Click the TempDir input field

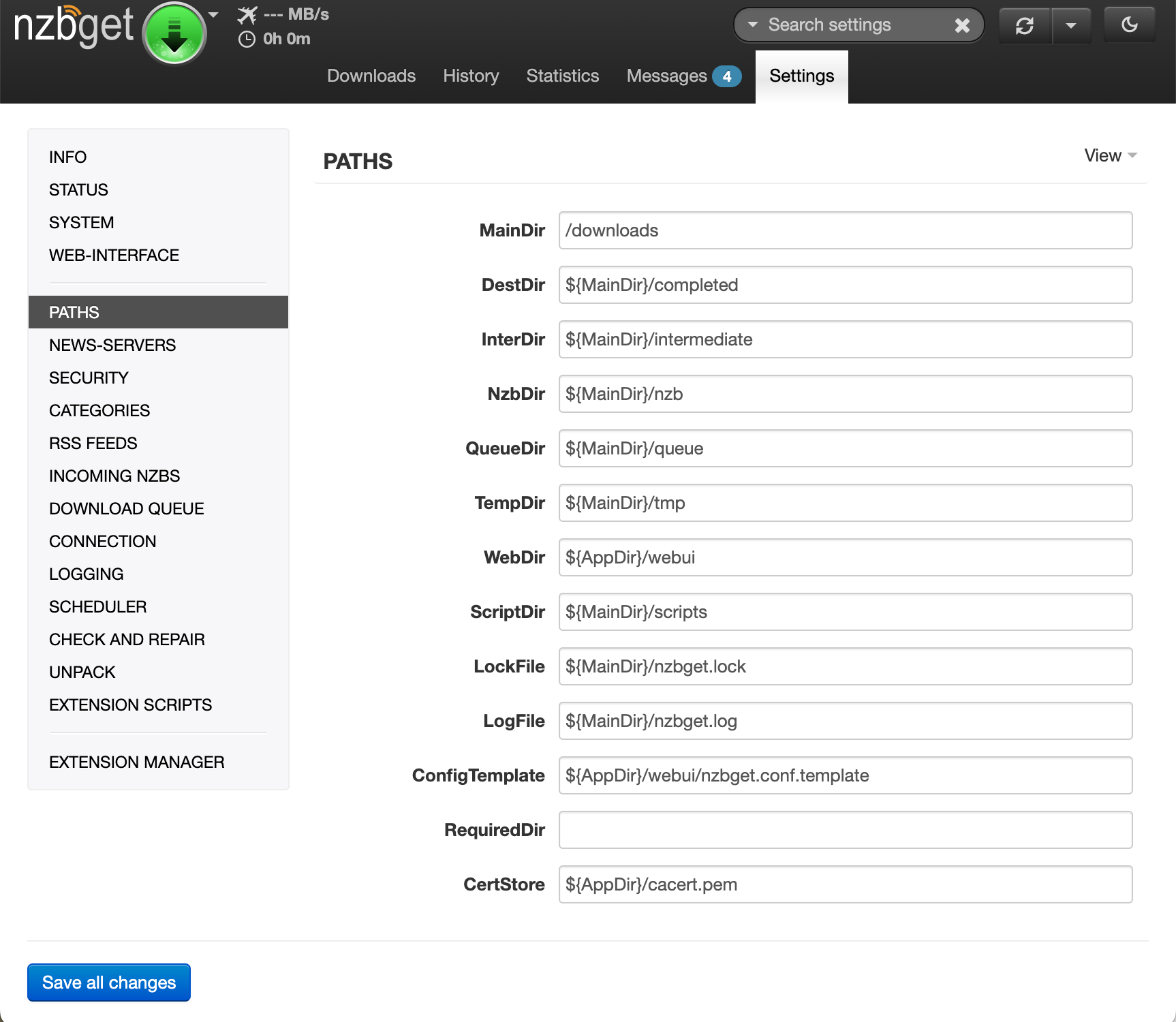(846, 503)
